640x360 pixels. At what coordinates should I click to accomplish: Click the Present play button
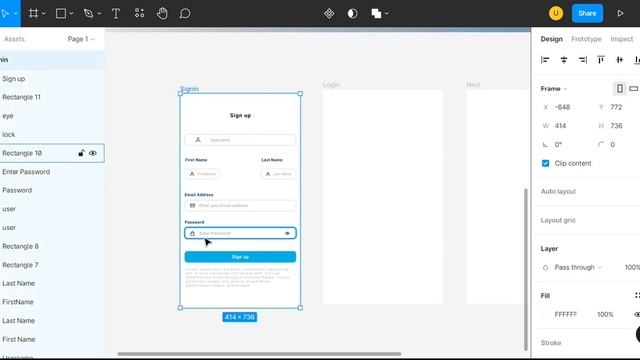620,13
